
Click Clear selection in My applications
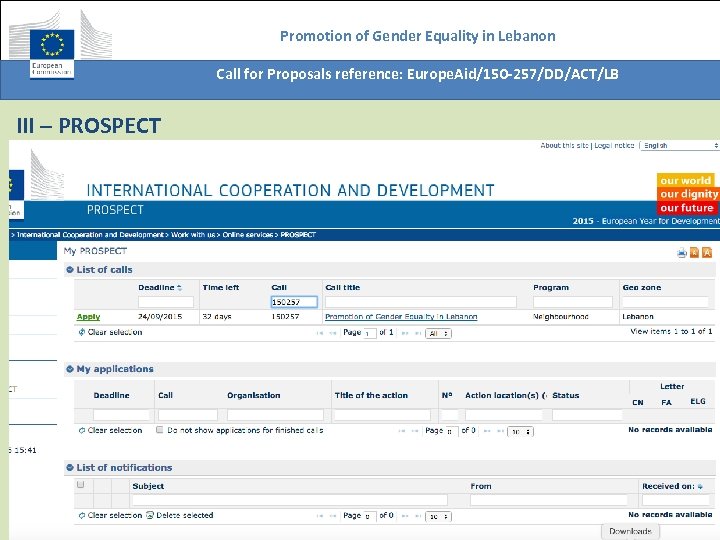(x=110, y=430)
